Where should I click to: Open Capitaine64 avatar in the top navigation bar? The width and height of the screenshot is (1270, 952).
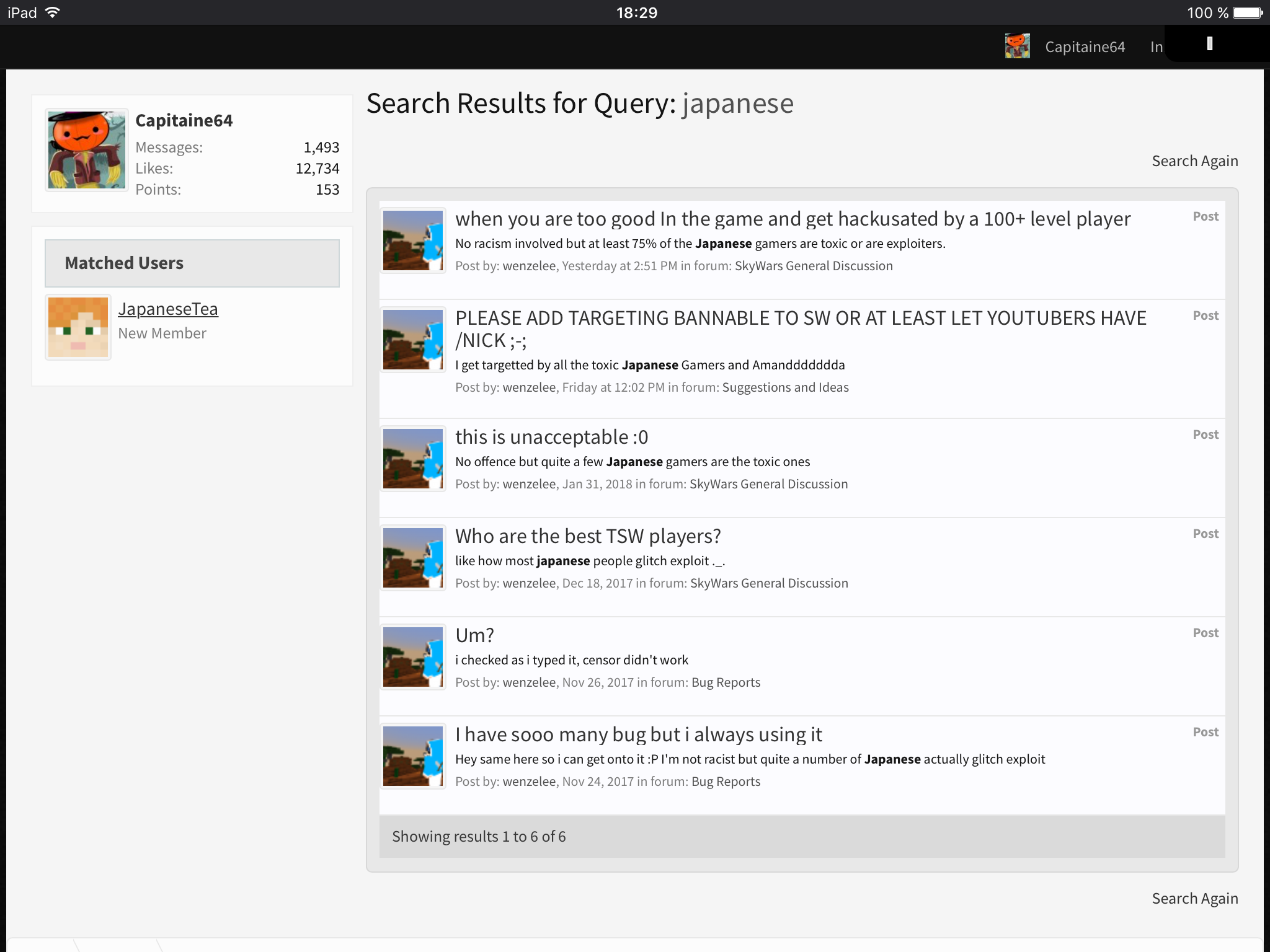[1017, 46]
